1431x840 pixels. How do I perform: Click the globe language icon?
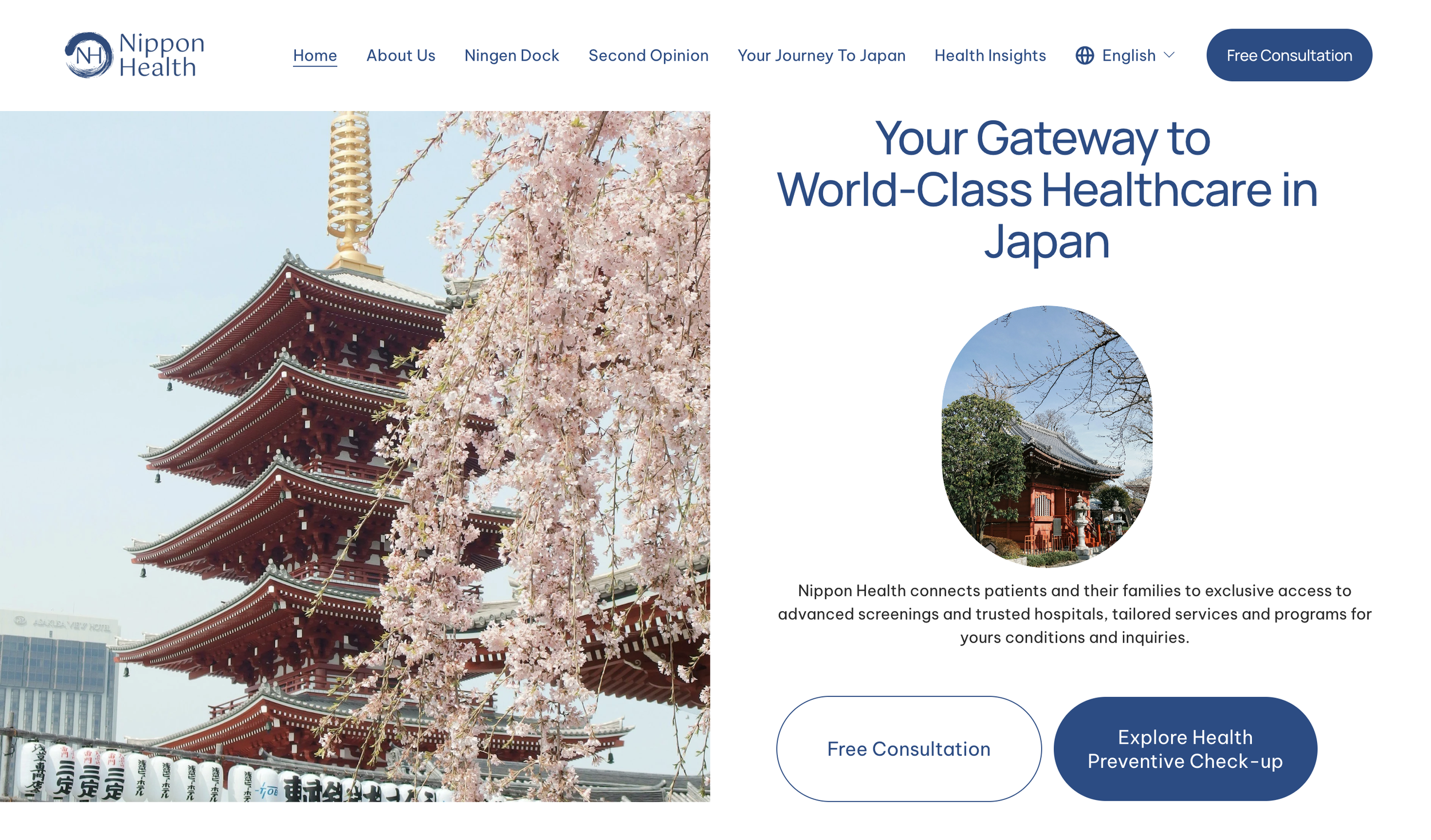1084,56
